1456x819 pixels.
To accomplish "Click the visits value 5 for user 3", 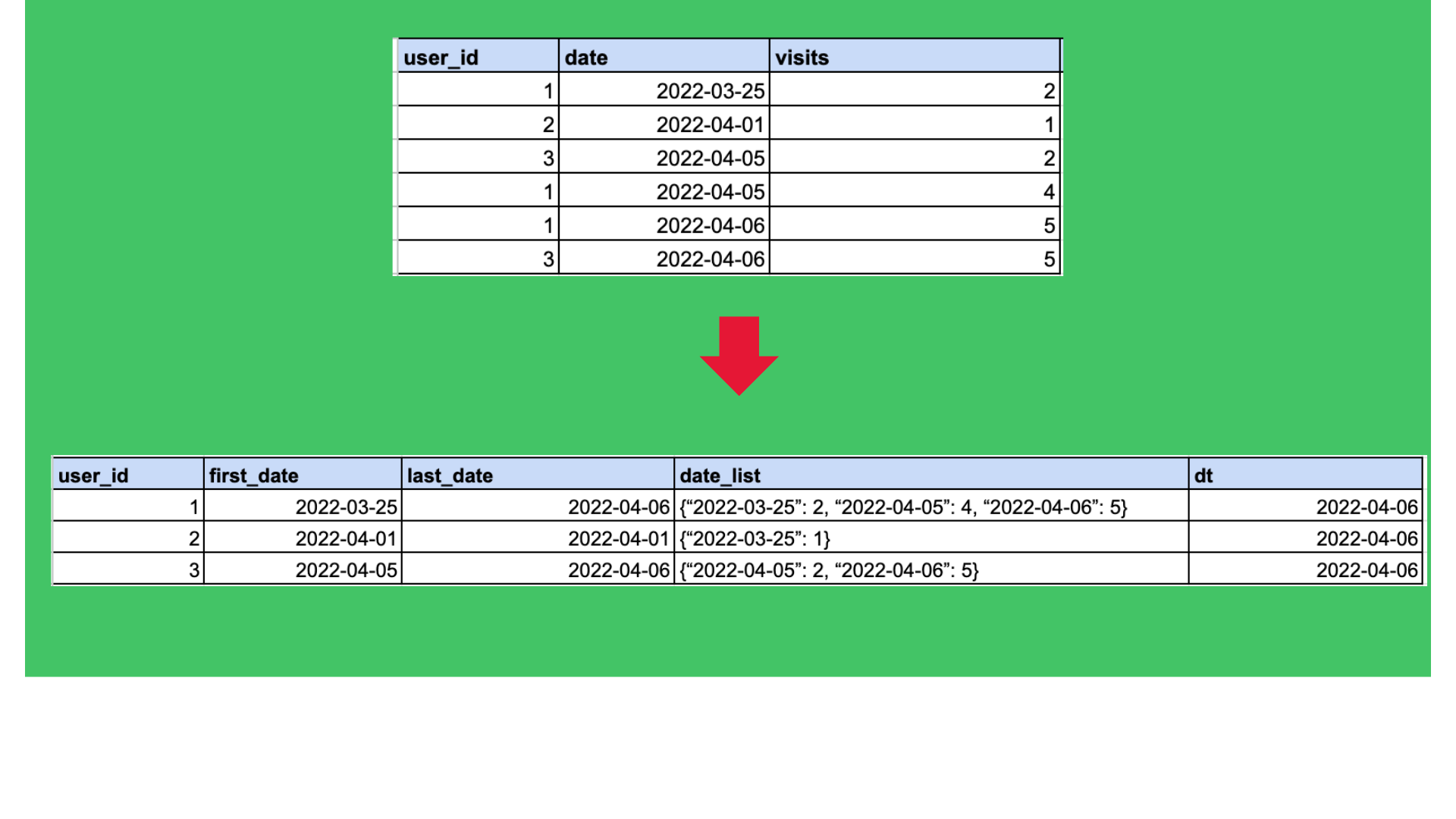I will pos(1050,259).
